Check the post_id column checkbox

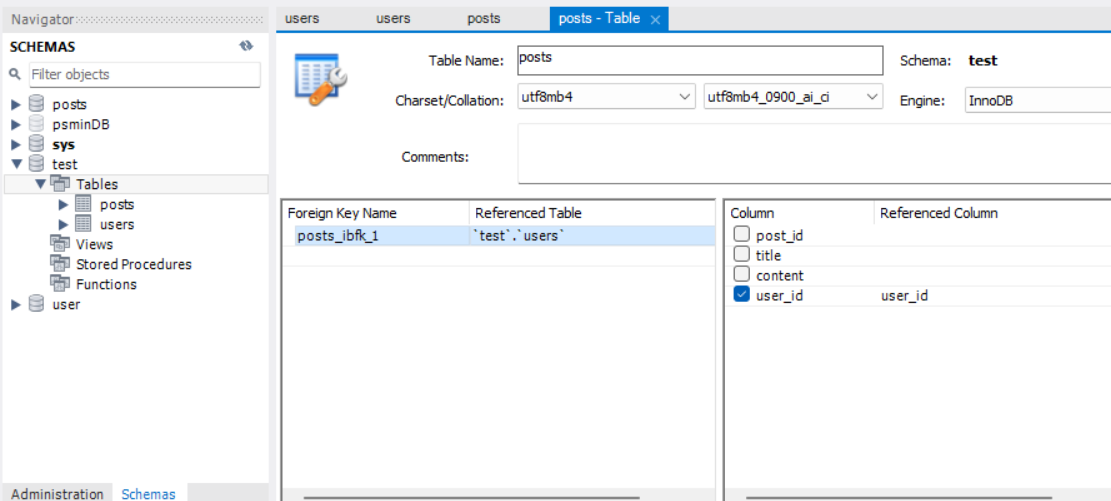coord(741,234)
